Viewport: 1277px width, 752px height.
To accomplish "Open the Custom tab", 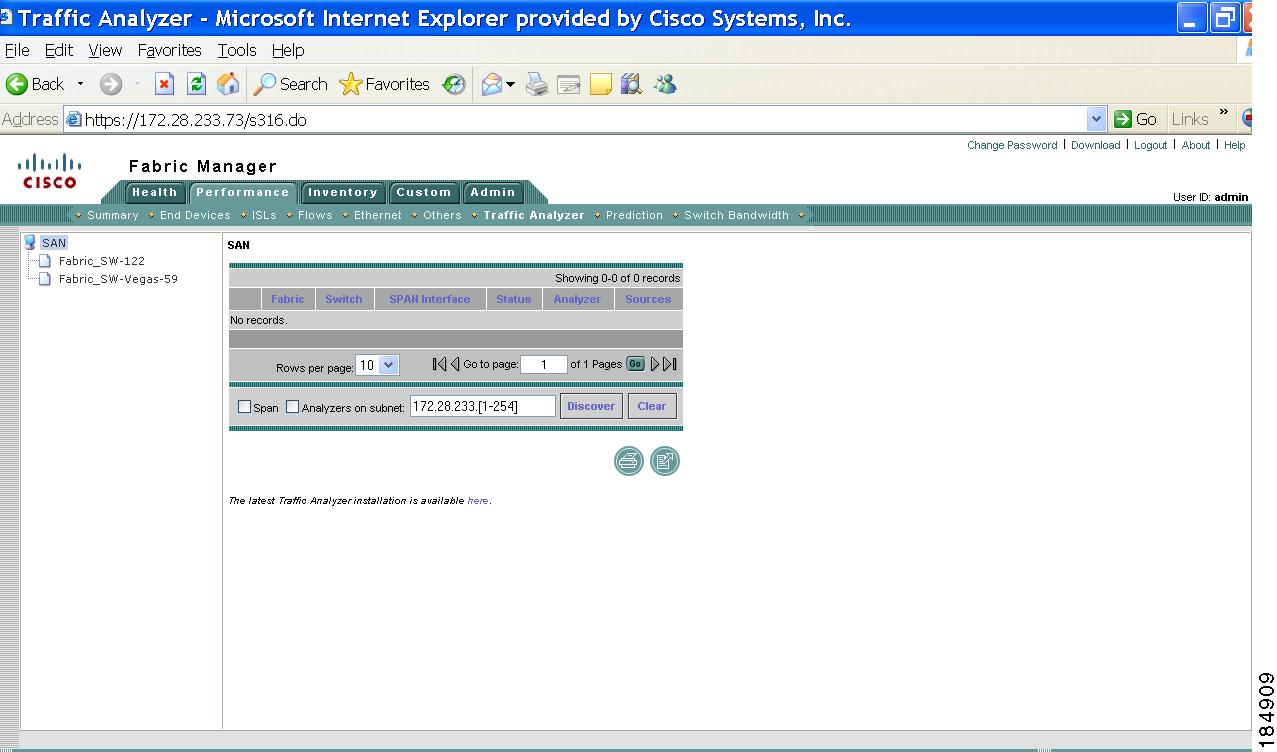I will [x=424, y=192].
